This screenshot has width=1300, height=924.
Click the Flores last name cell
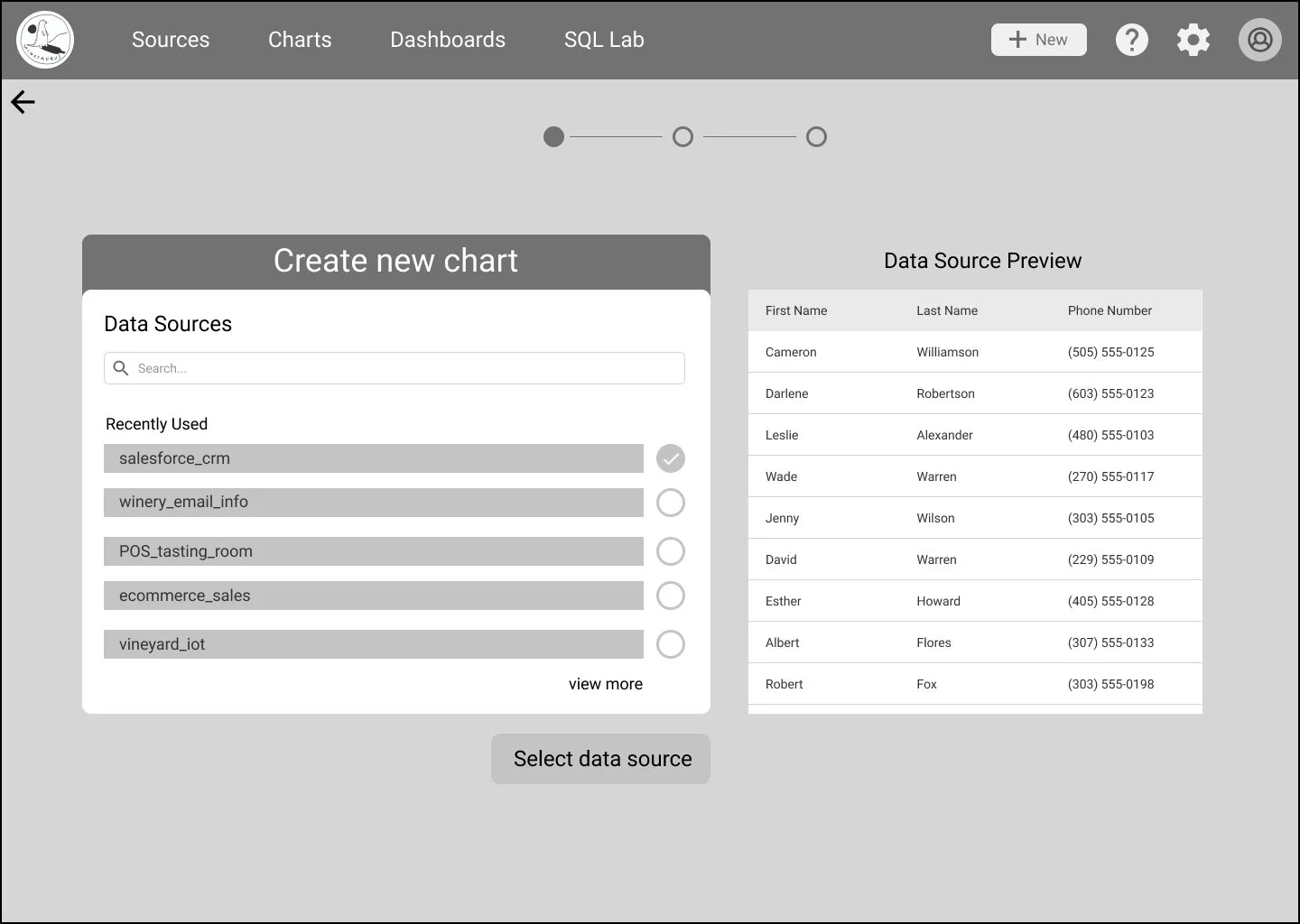pyautogui.click(x=934, y=642)
